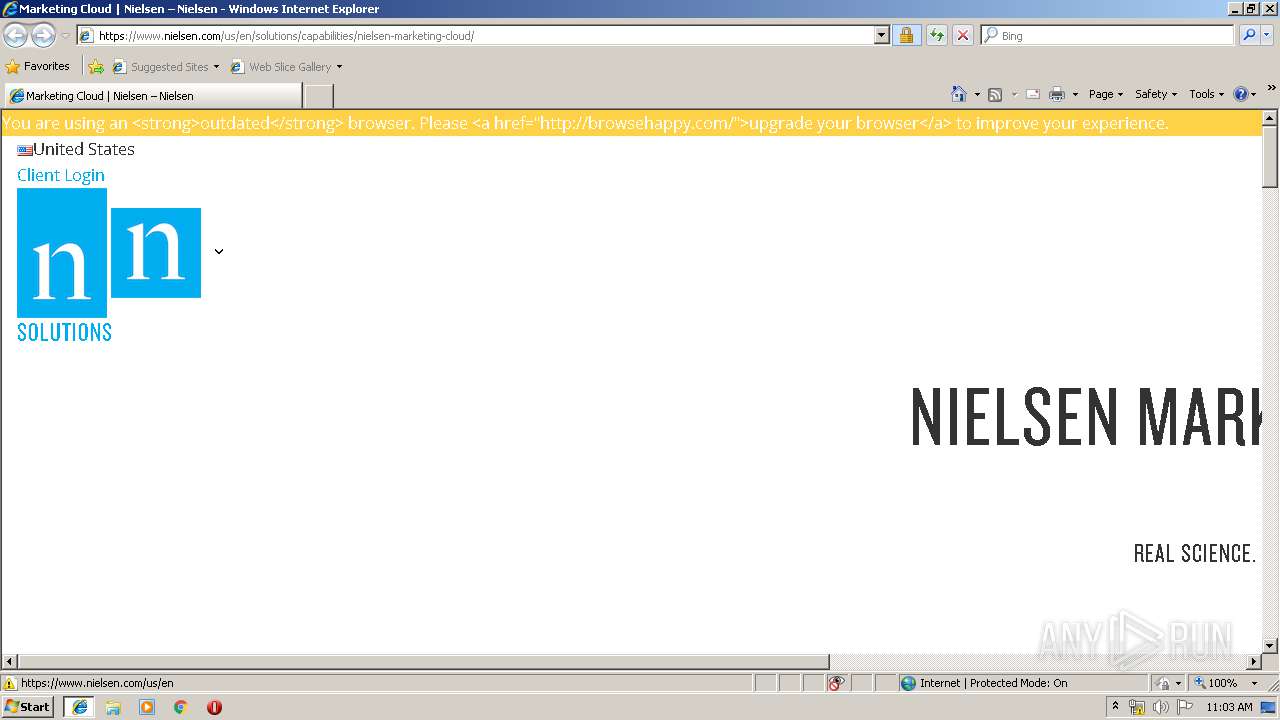Click the volume speaker tray icon
Viewport: 1280px width, 720px height.
[1160, 707]
